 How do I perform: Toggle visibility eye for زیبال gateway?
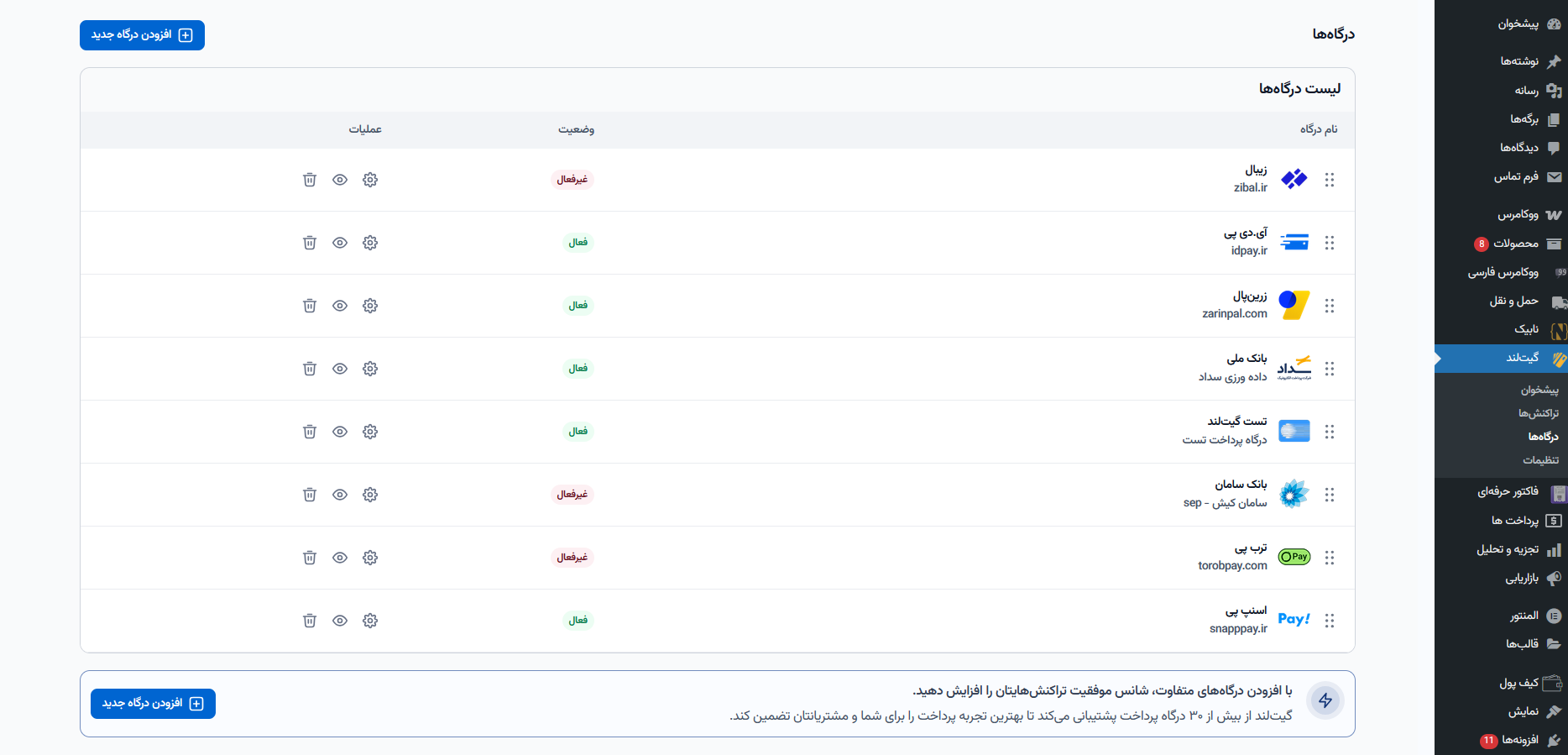[x=340, y=180]
